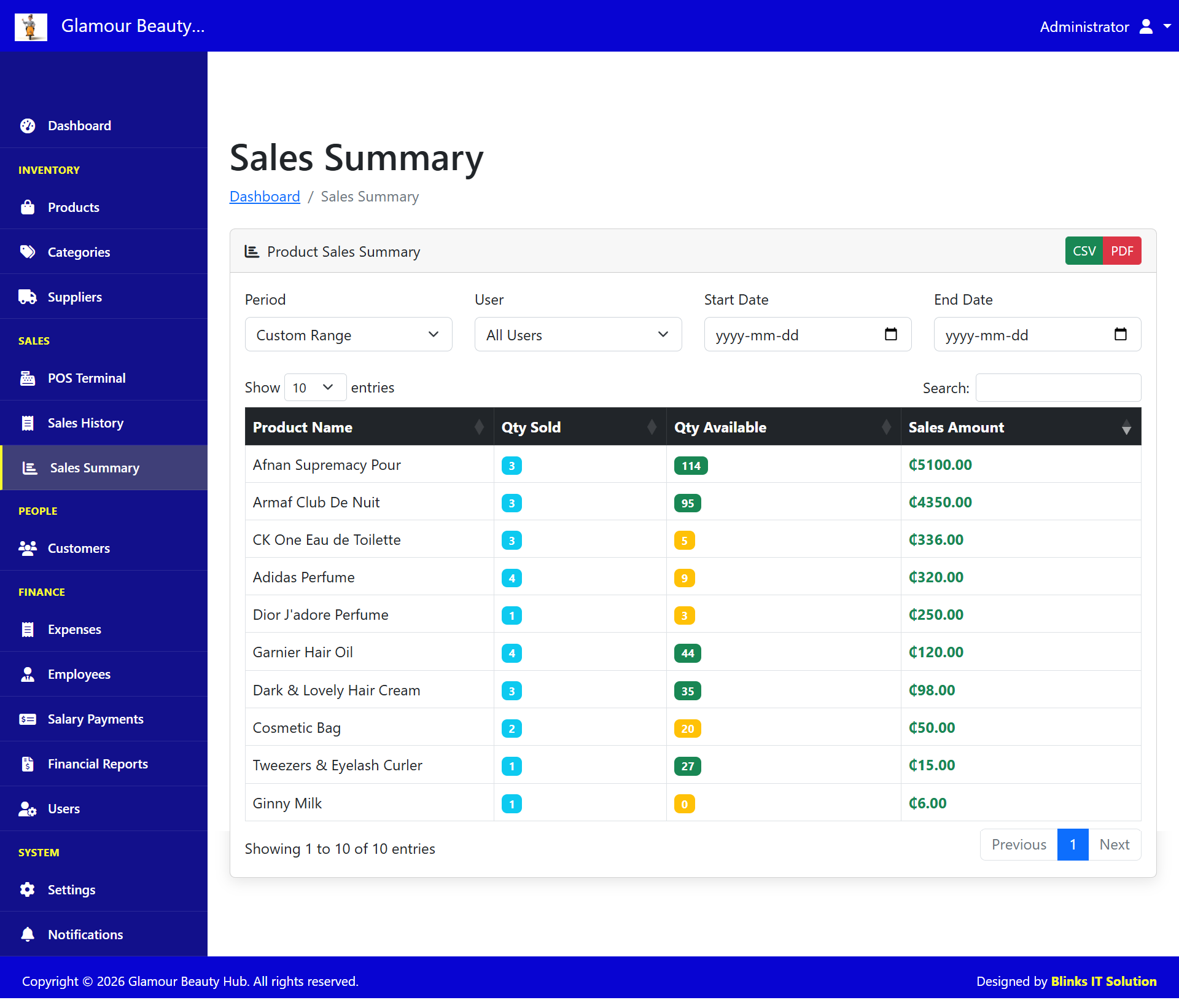Image resolution: width=1179 pixels, height=1008 pixels.
Task: Sort by Sales Amount column arrow
Action: [x=1126, y=427]
